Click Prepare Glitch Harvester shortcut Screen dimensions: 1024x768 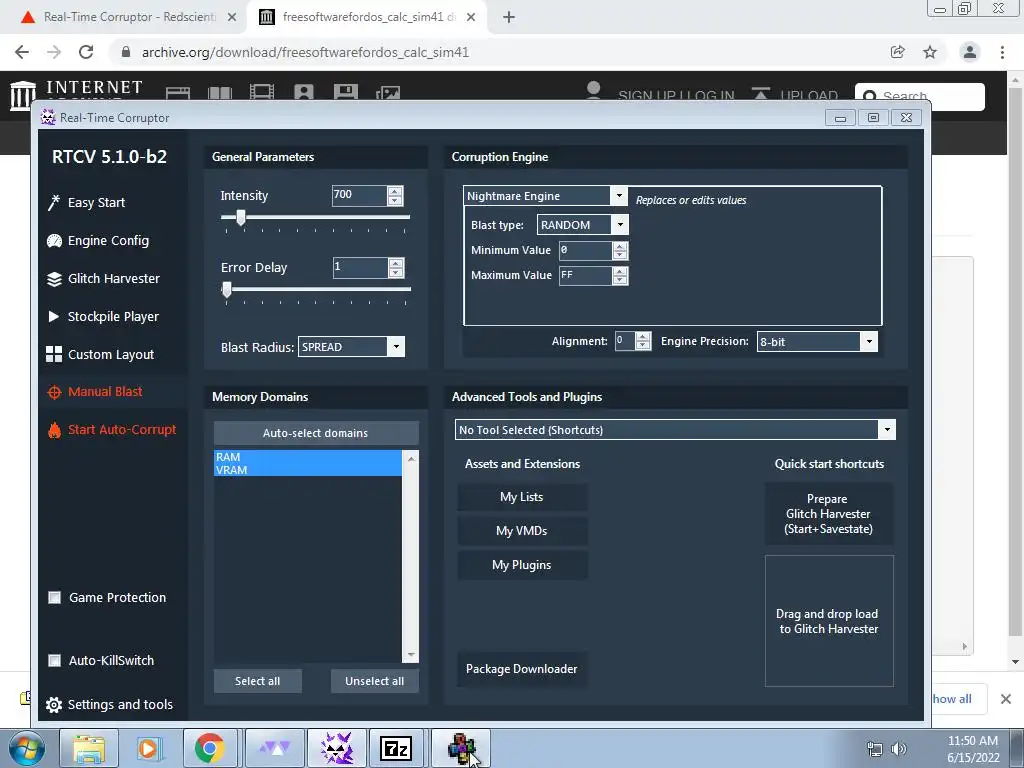tap(829, 514)
